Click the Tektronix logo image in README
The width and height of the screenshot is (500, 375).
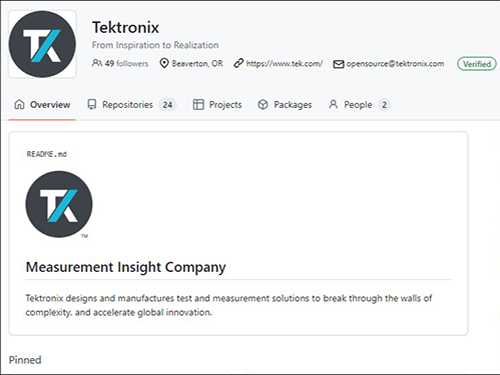[59, 205]
